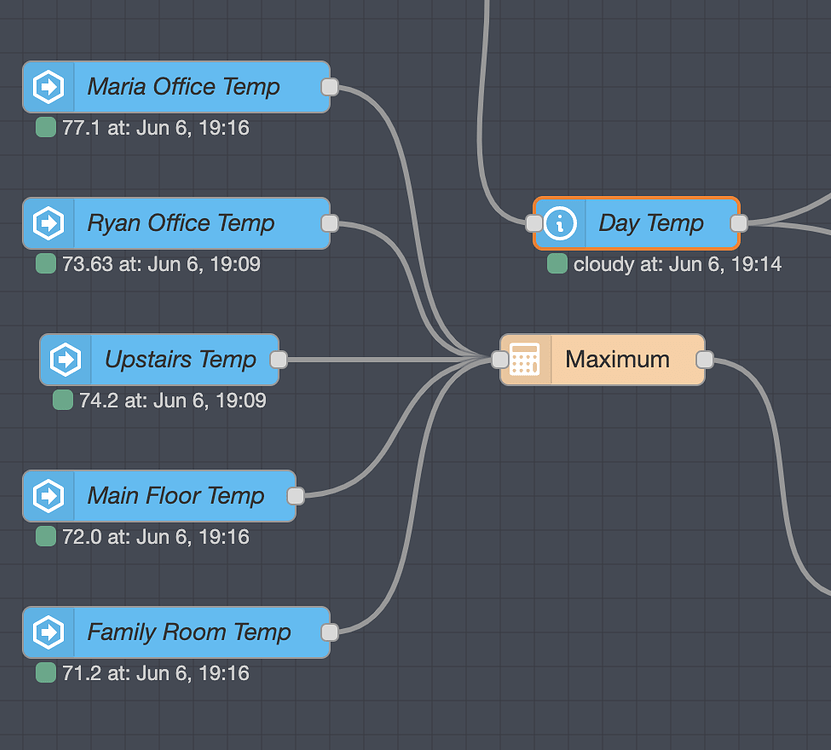Image resolution: width=831 pixels, height=750 pixels.
Task: Select the Main Floor Temp arrow icon
Action: point(47,495)
